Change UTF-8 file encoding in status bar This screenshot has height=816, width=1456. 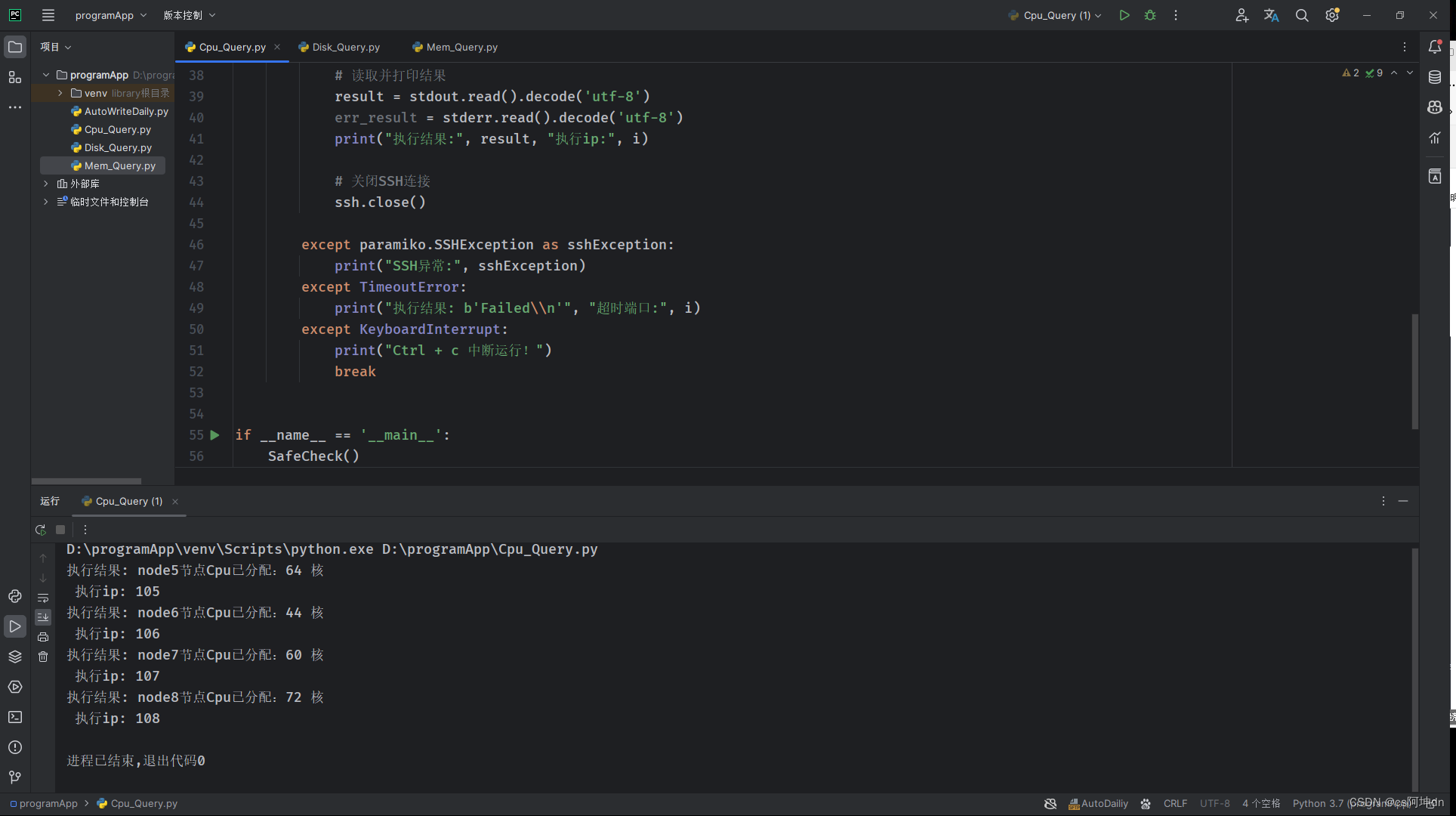[x=1214, y=803]
